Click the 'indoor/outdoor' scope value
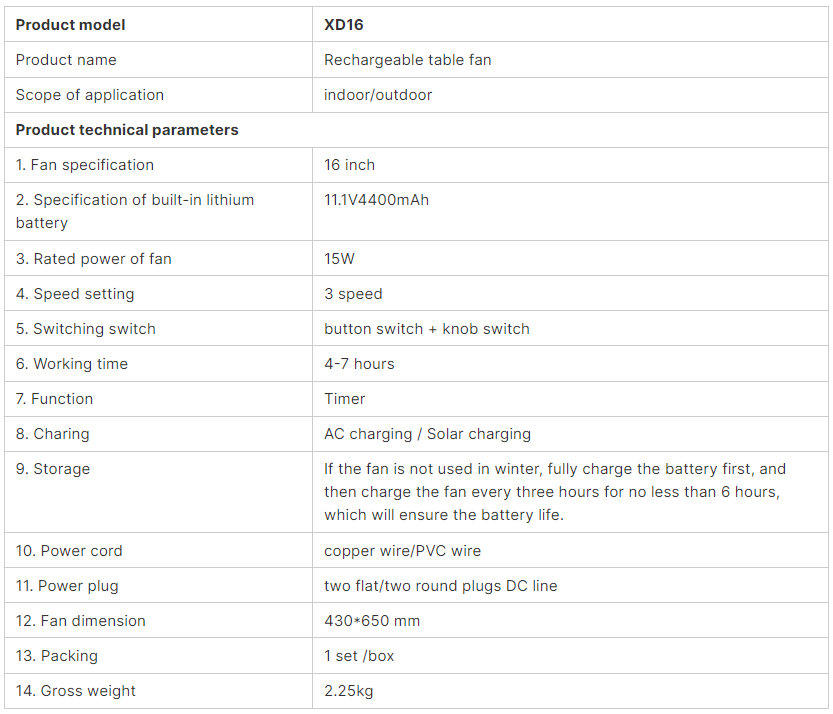 coord(378,95)
